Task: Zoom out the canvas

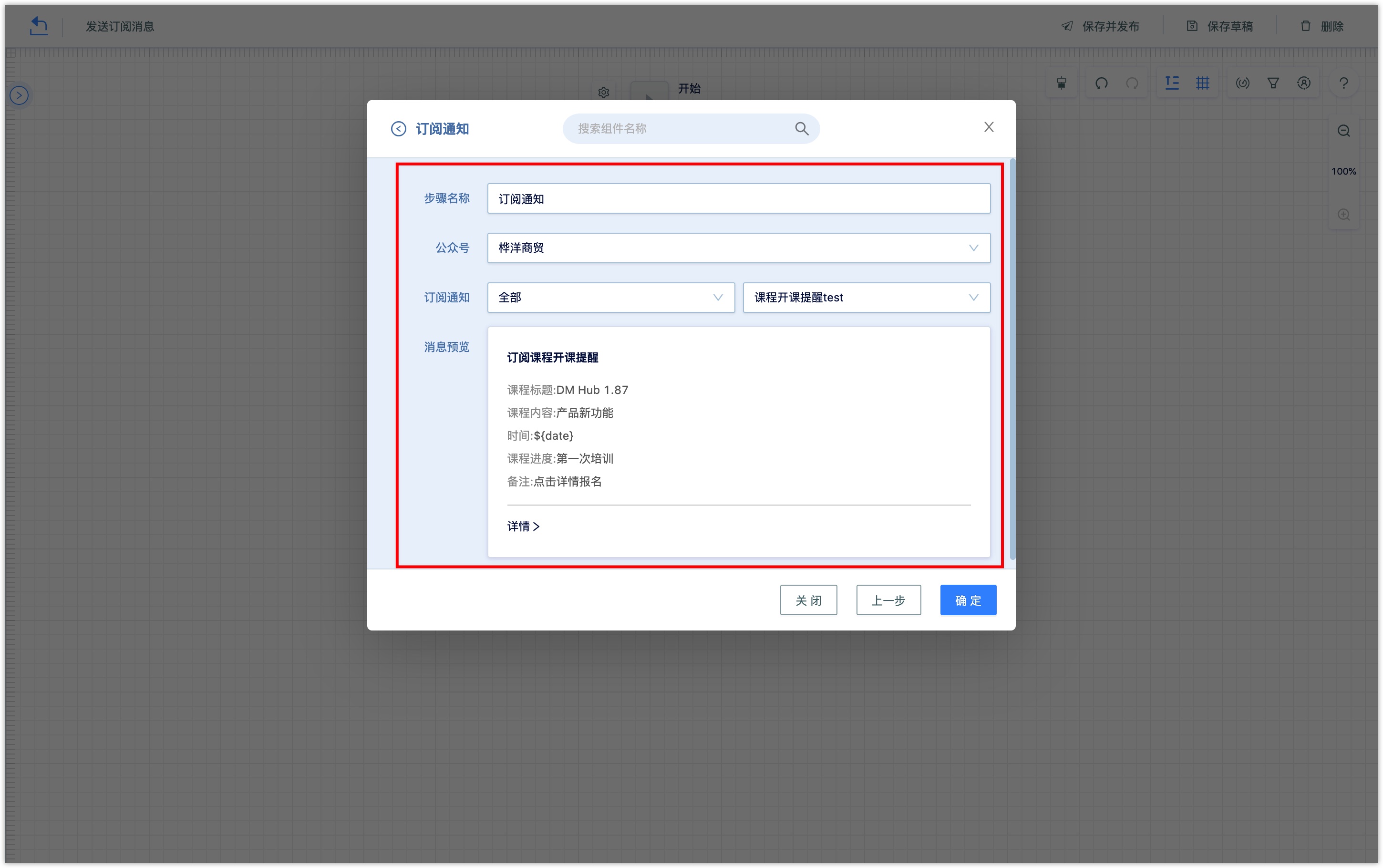Action: pos(1343,131)
